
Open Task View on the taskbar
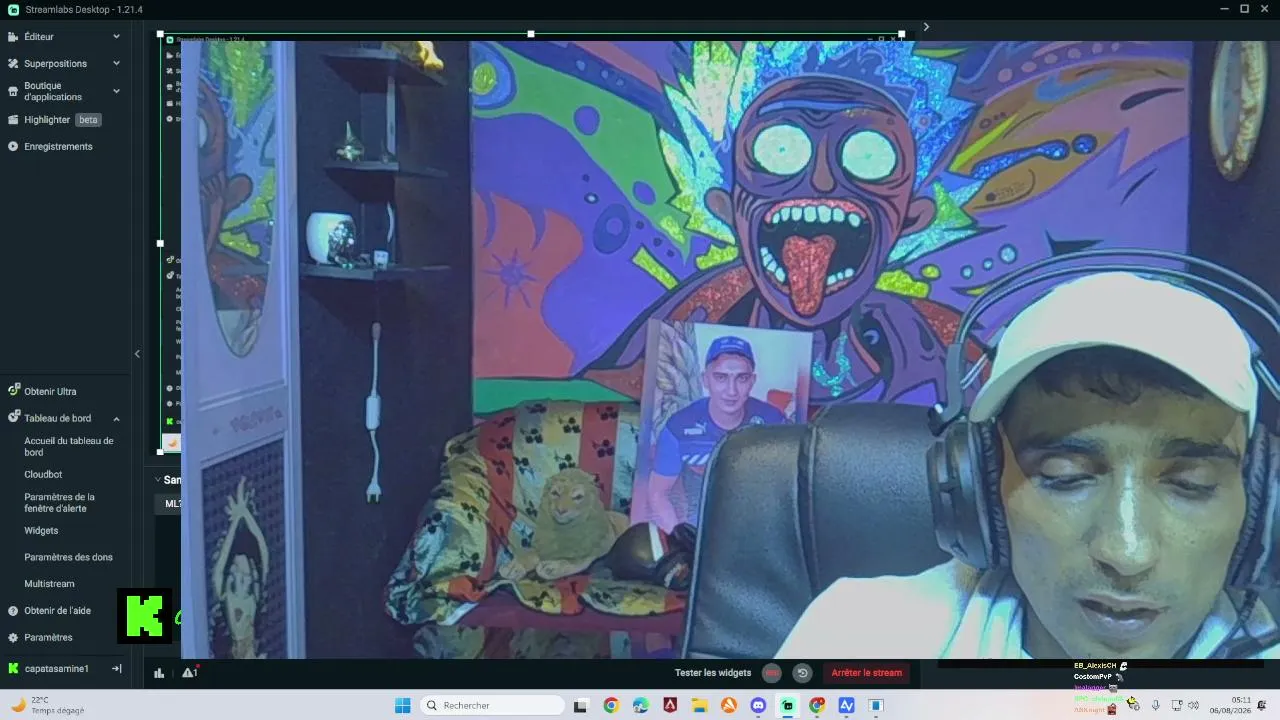(580, 705)
